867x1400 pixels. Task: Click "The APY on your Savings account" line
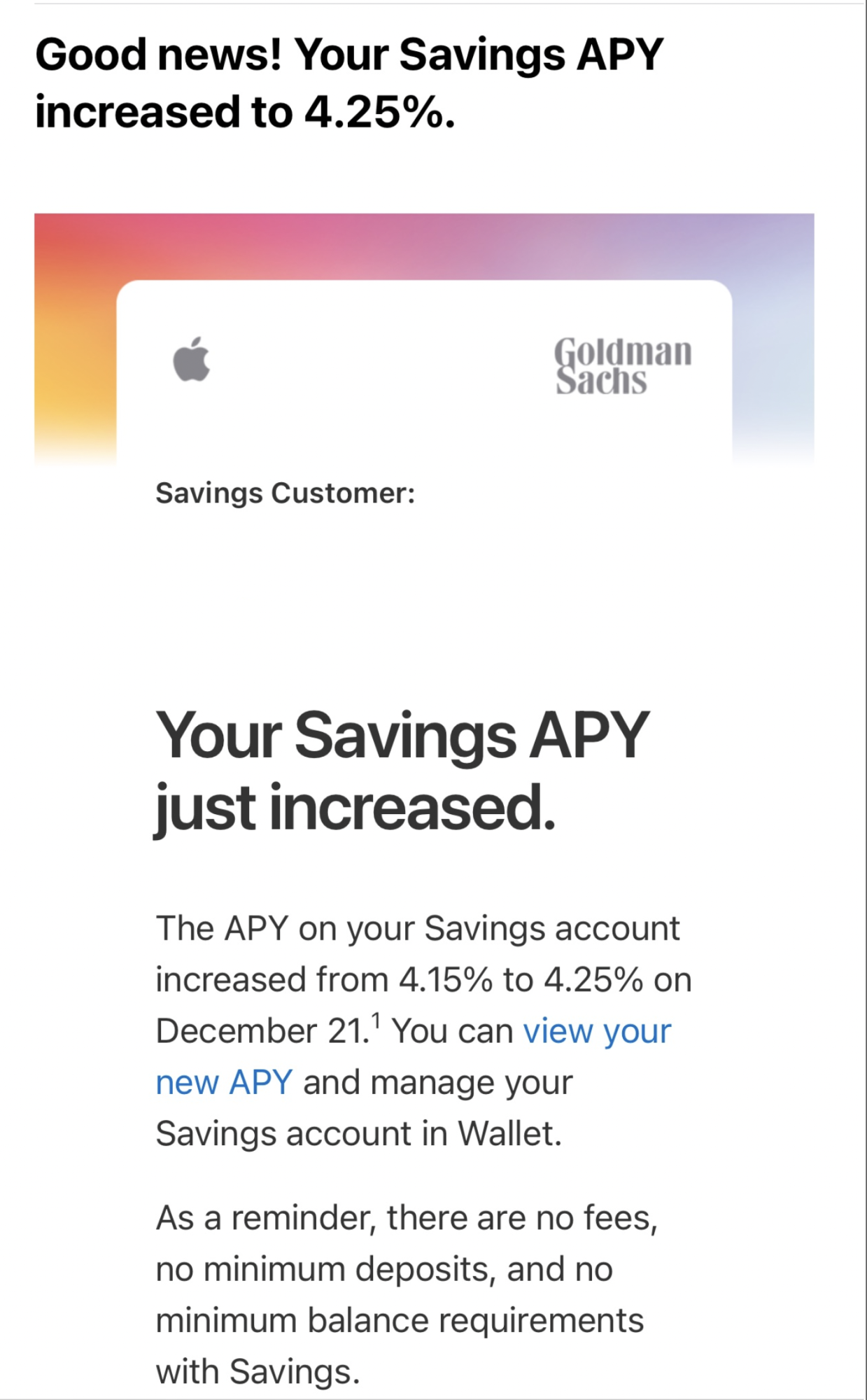click(x=418, y=928)
